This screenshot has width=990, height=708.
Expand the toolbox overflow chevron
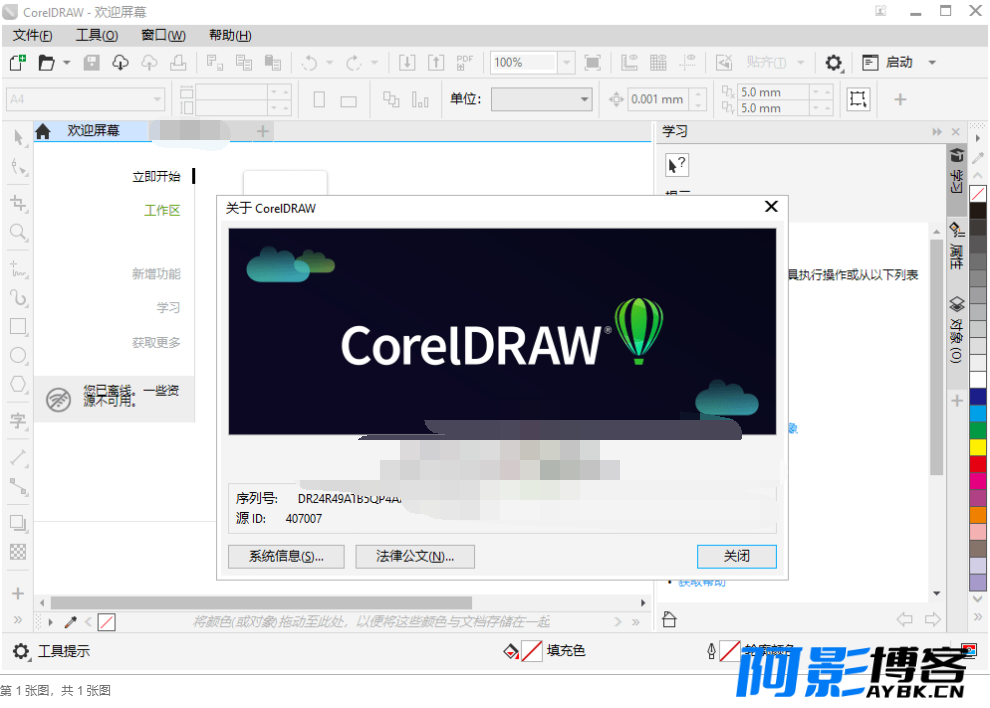tap(18, 620)
